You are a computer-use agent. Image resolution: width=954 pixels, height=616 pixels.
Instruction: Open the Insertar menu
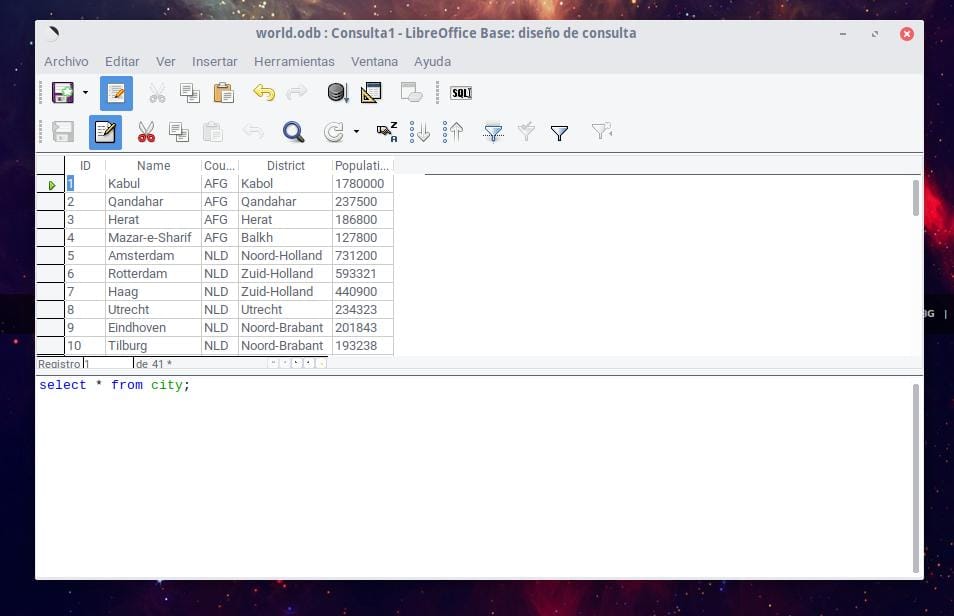214,61
